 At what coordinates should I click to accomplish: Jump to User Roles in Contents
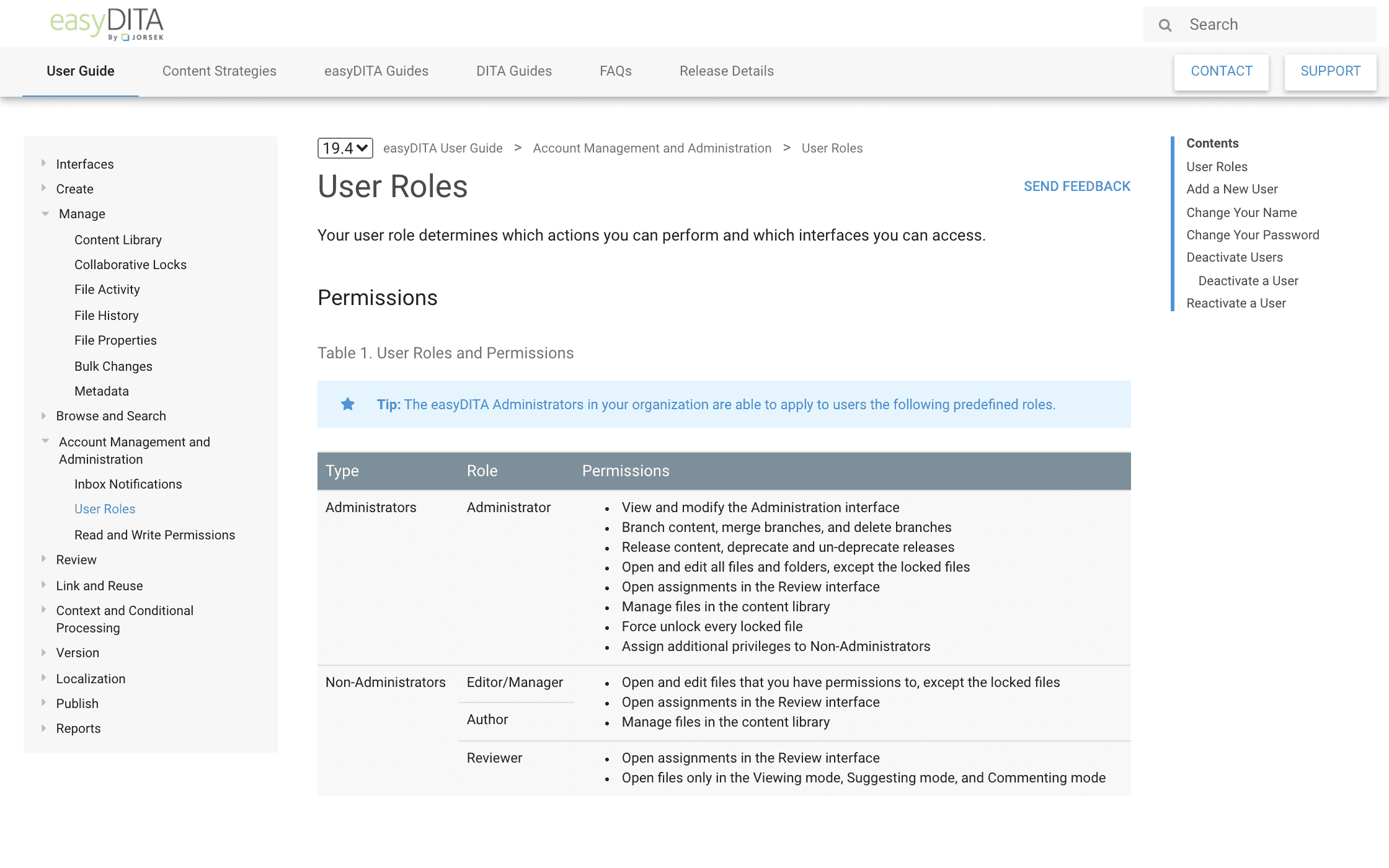(x=1217, y=167)
